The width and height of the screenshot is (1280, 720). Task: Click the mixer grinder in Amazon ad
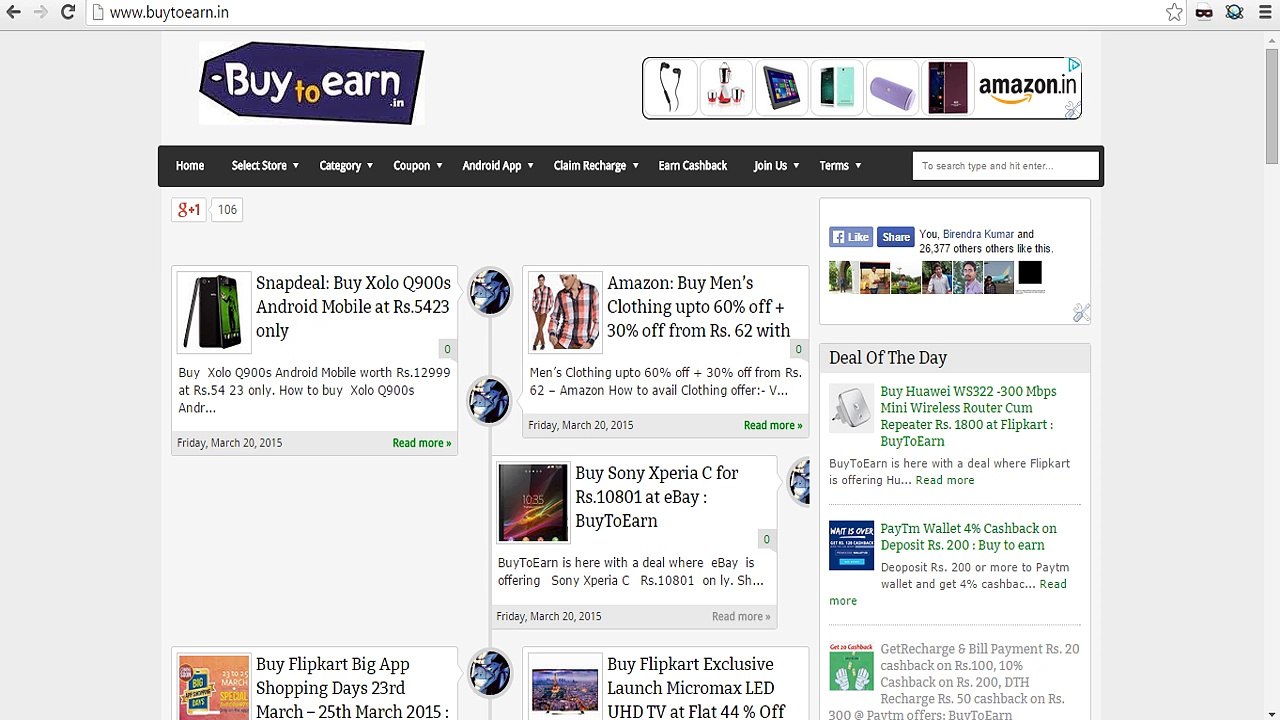click(x=725, y=87)
